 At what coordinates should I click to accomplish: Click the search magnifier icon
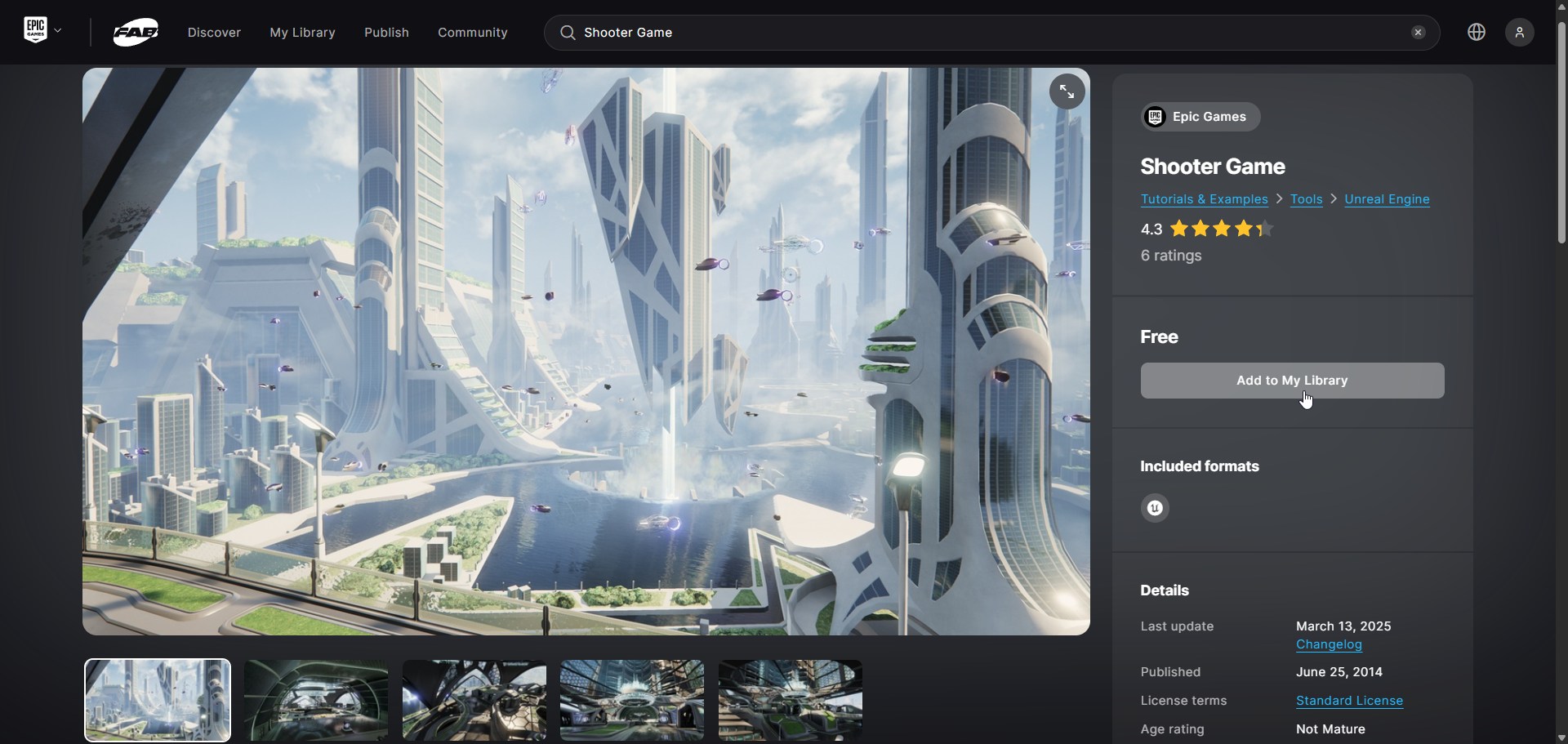568,33
